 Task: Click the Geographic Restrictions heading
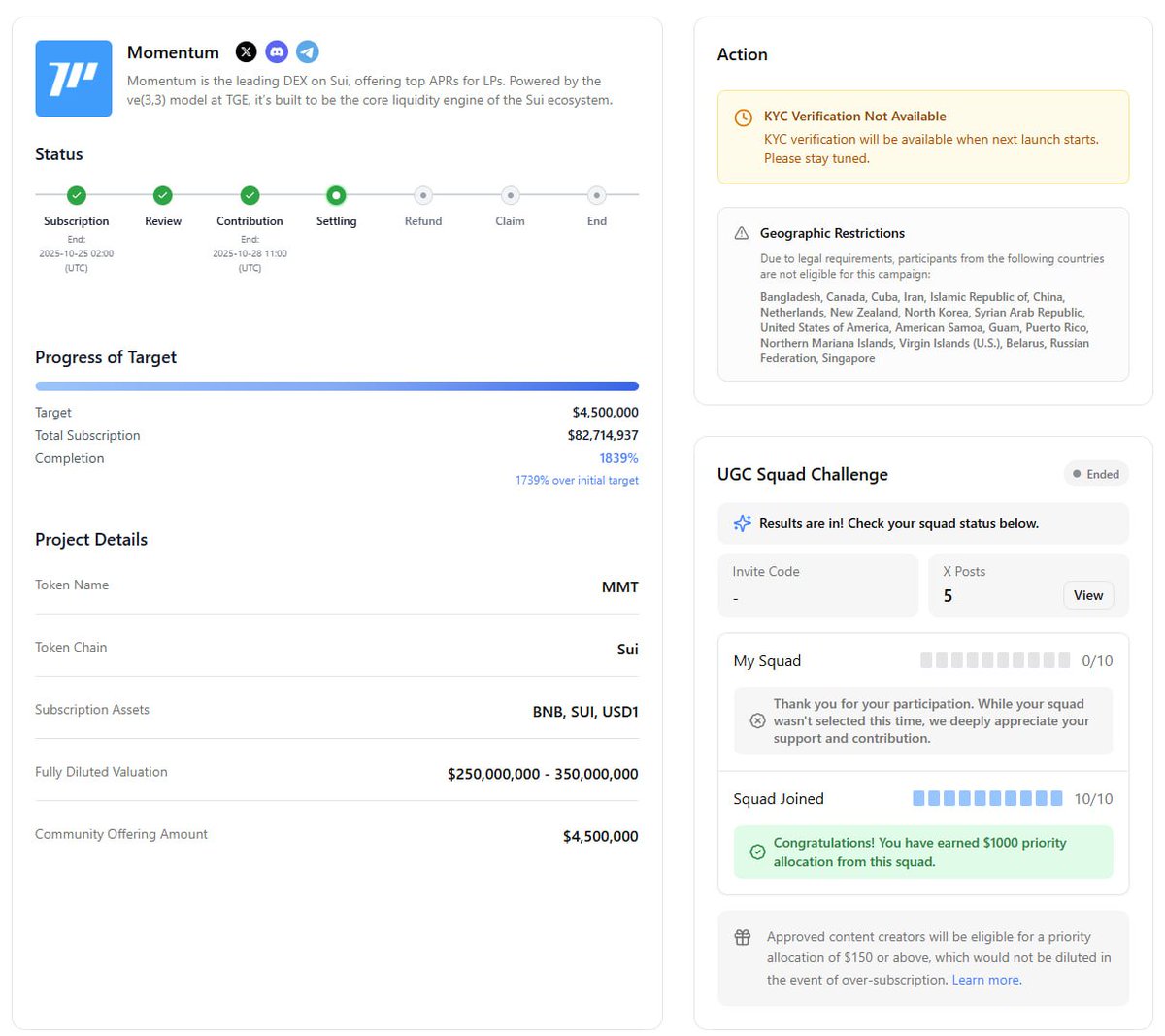tap(832, 233)
